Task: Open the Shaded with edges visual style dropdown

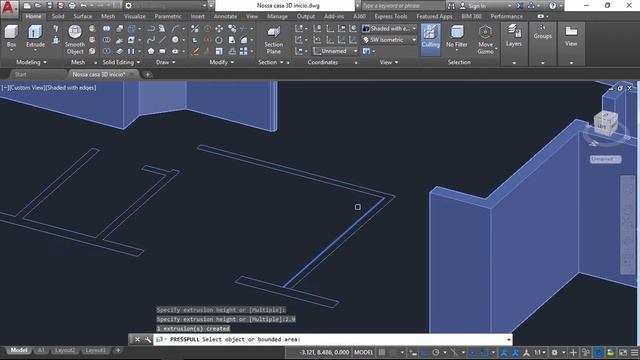Action: [x=390, y=29]
